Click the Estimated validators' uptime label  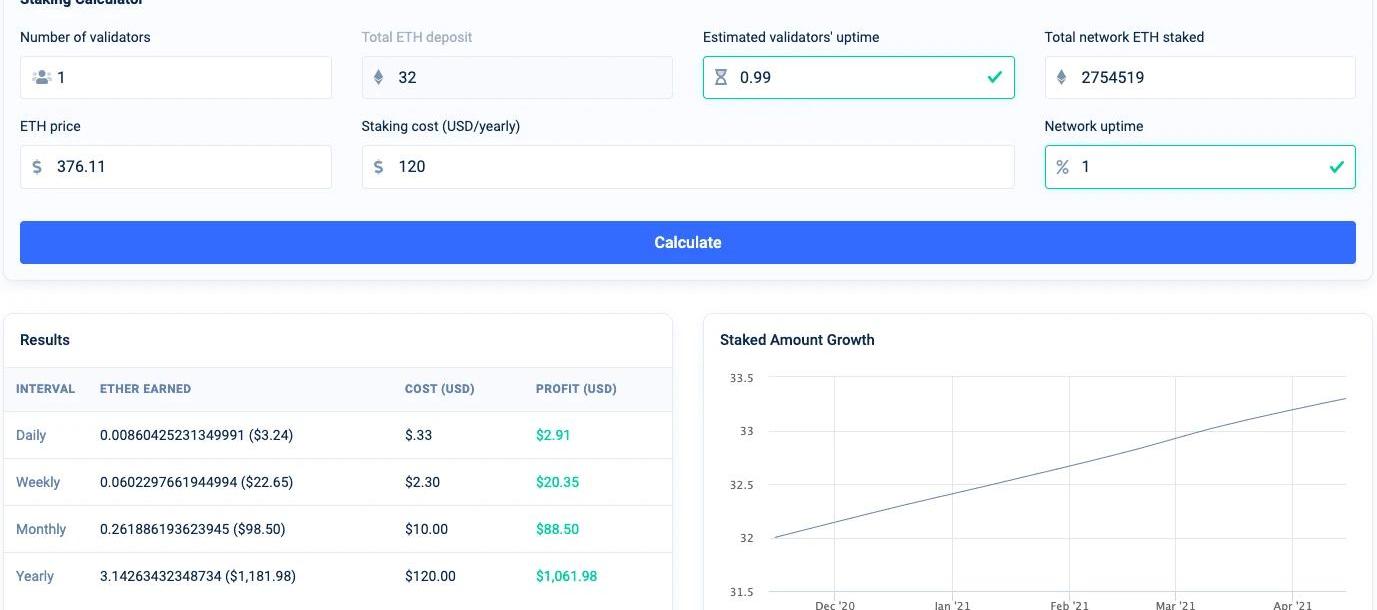791,37
